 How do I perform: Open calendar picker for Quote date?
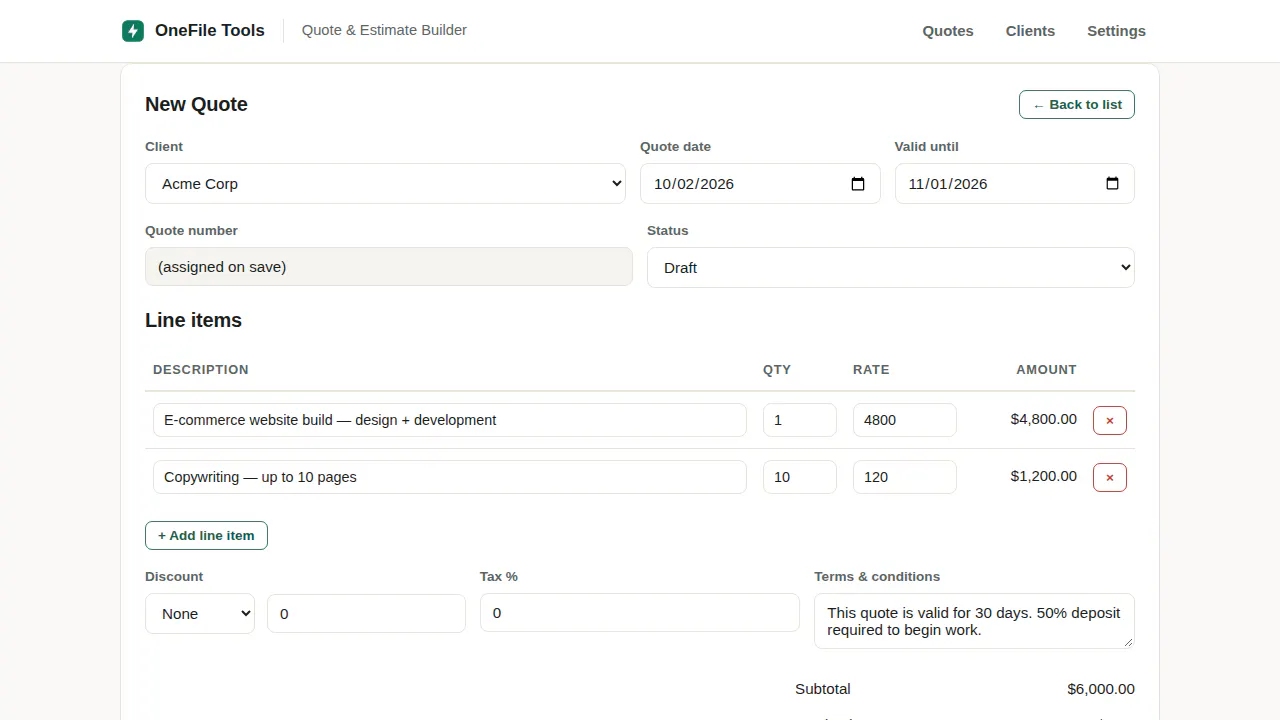coord(858,184)
